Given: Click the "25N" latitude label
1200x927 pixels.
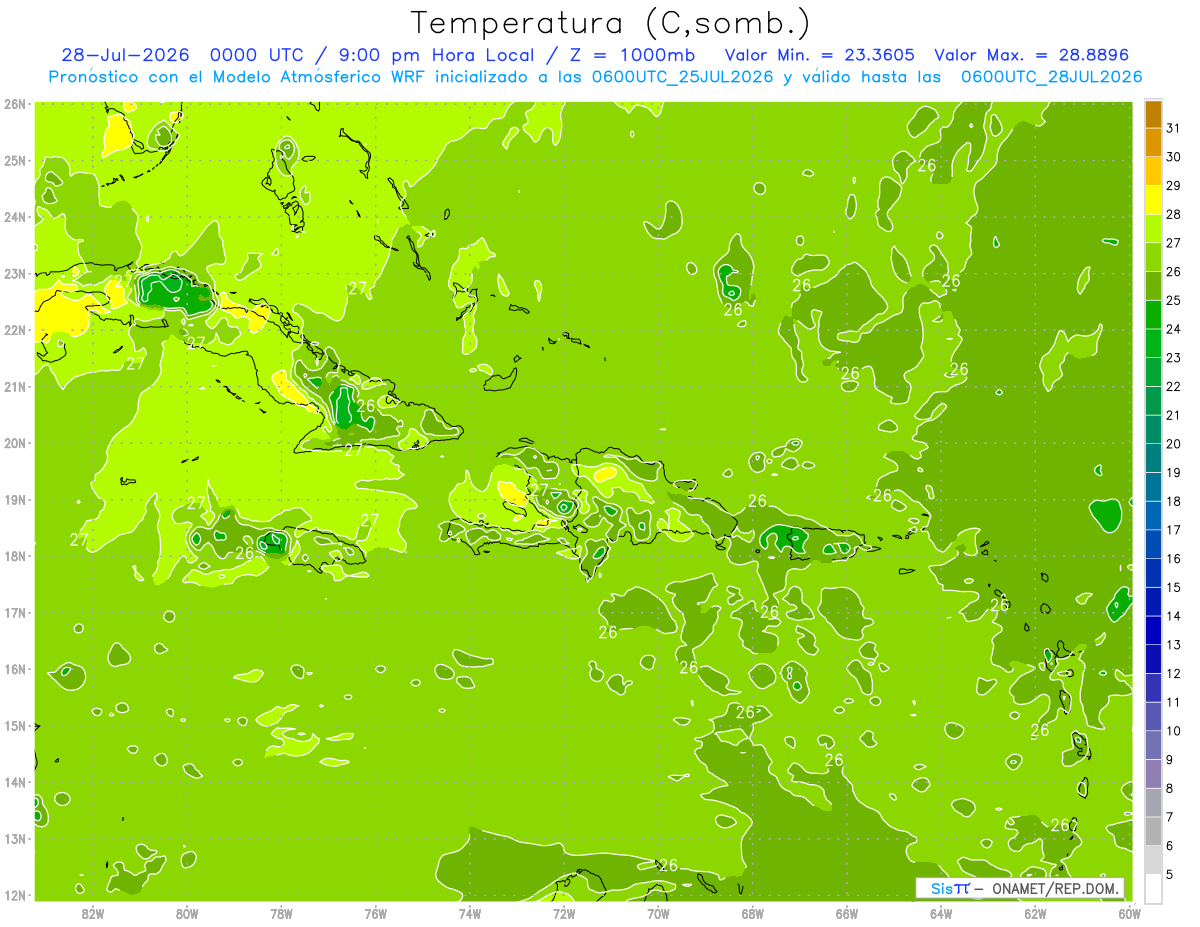Looking at the screenshot, I should [15, 160].
